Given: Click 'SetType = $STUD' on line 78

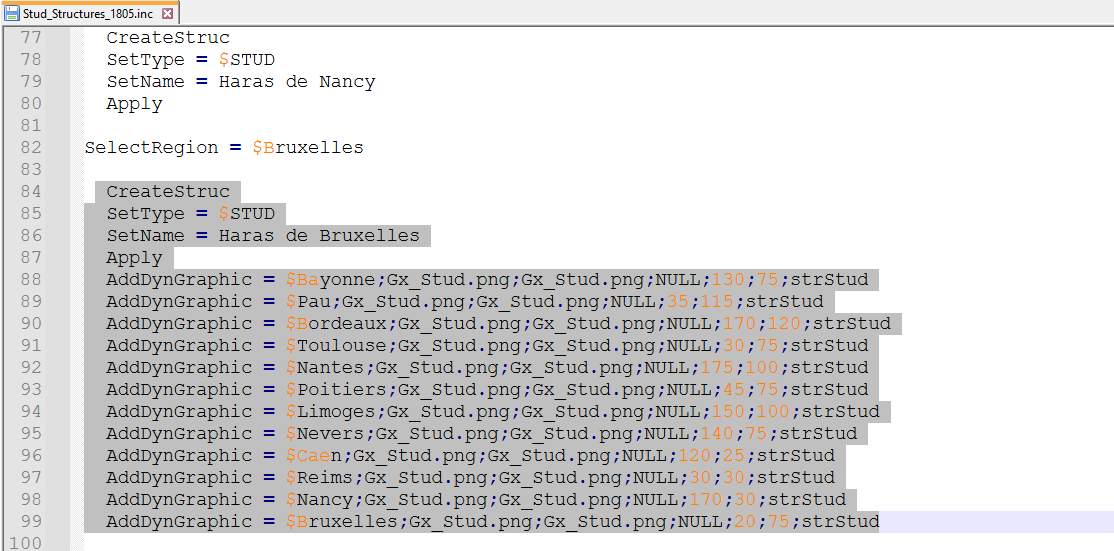Looking at the screenshot, I should [x=190, y=60].
